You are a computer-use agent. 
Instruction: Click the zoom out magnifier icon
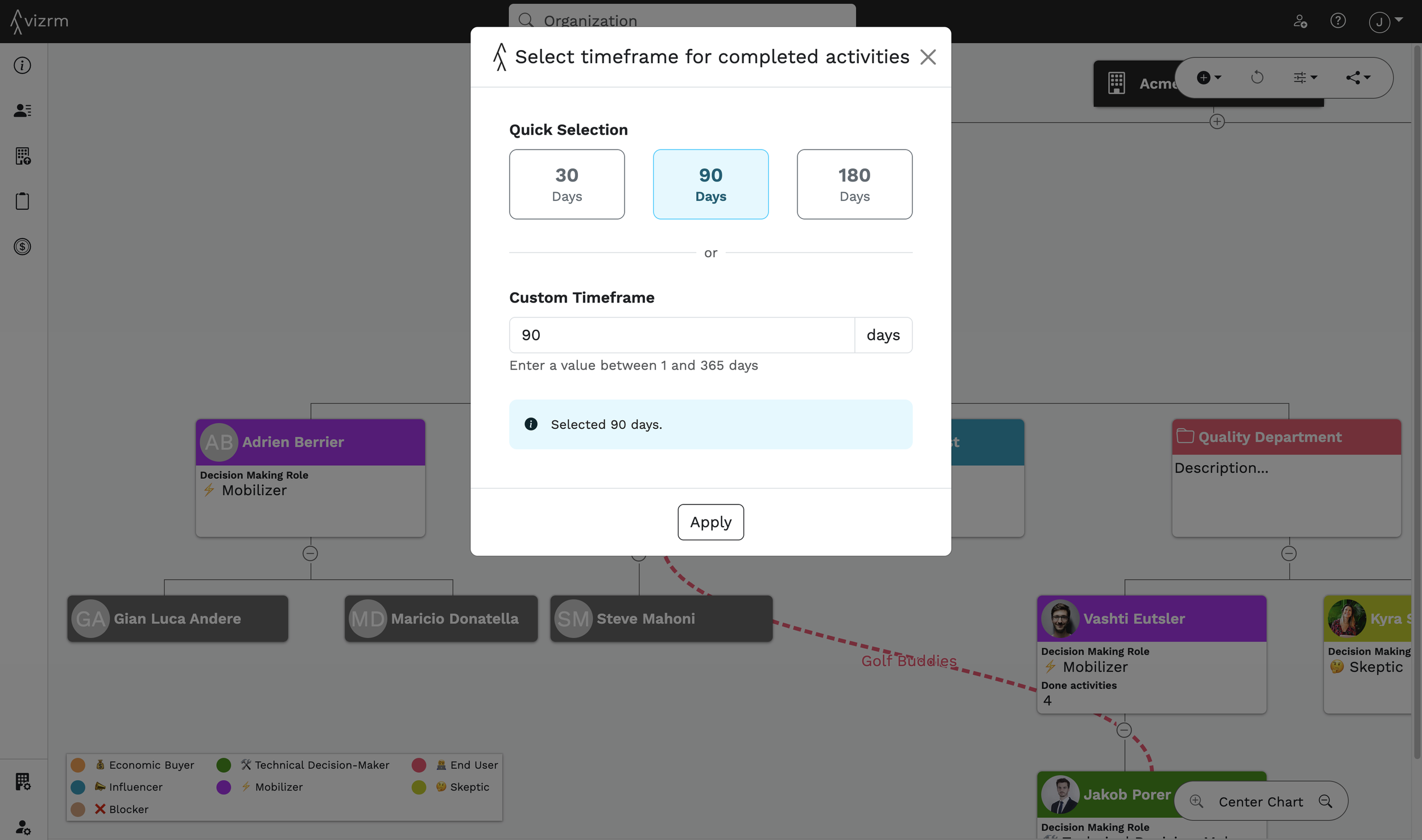coord(1325,801)
